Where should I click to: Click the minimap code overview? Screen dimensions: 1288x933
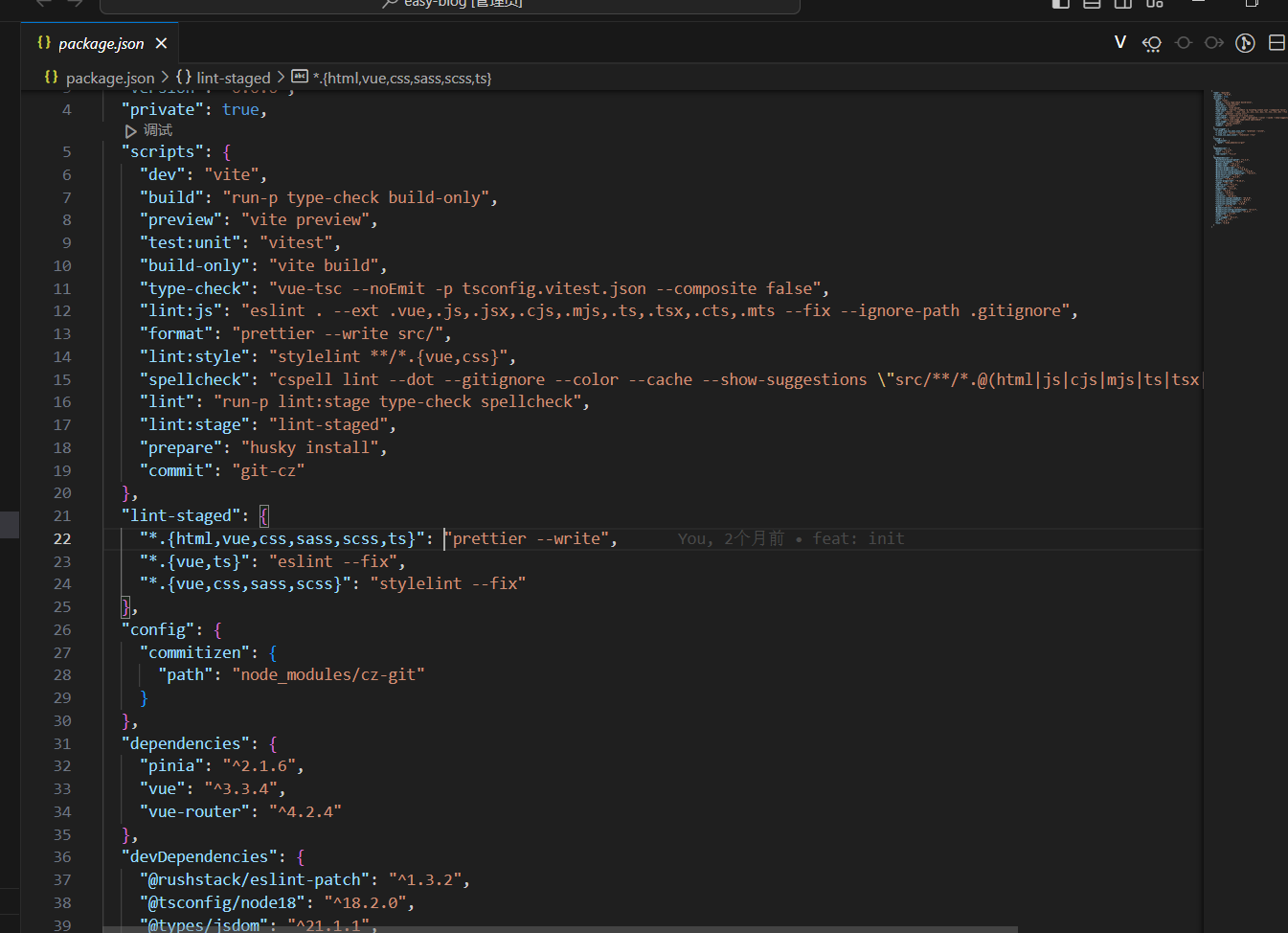coord(1245,158)
